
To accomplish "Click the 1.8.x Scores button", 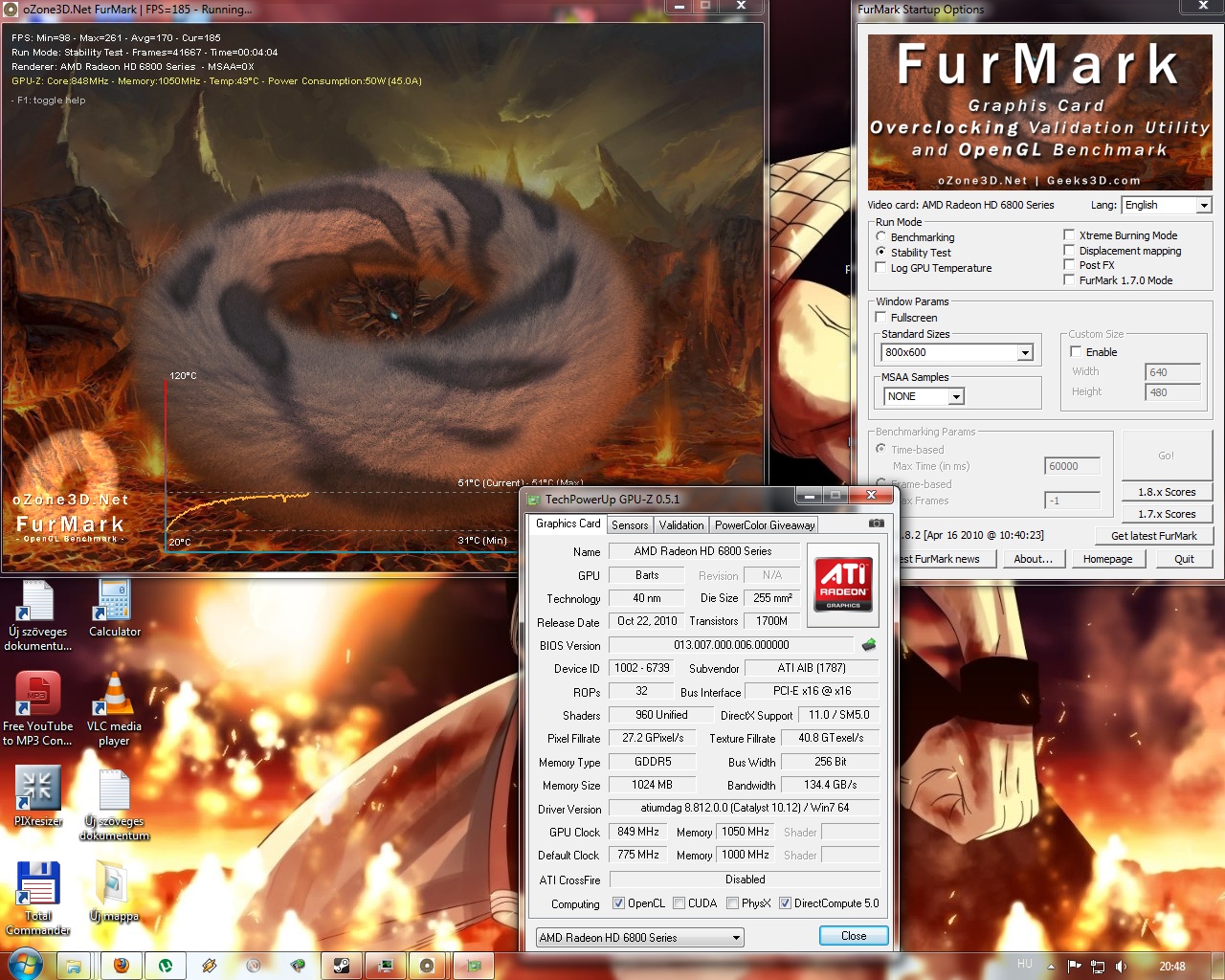I will (x=1167, y=492).
